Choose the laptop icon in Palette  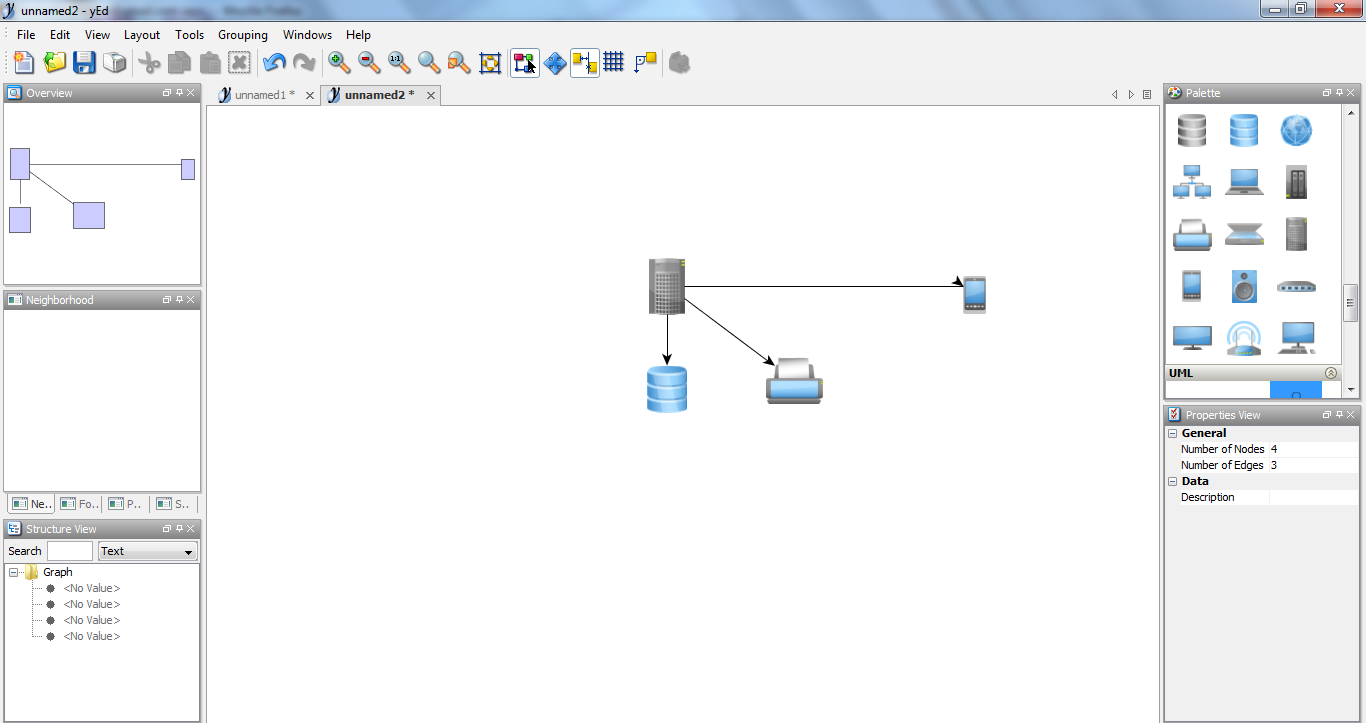tap(1244, 182)
